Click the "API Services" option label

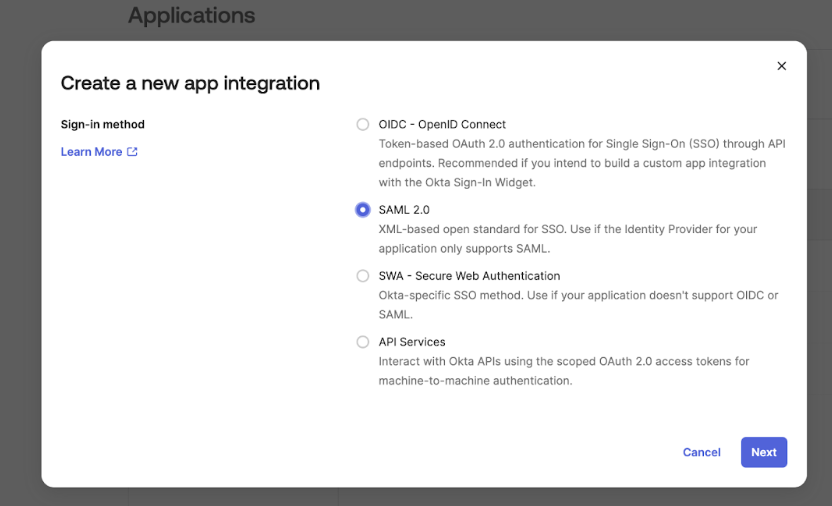coord(412,342)
